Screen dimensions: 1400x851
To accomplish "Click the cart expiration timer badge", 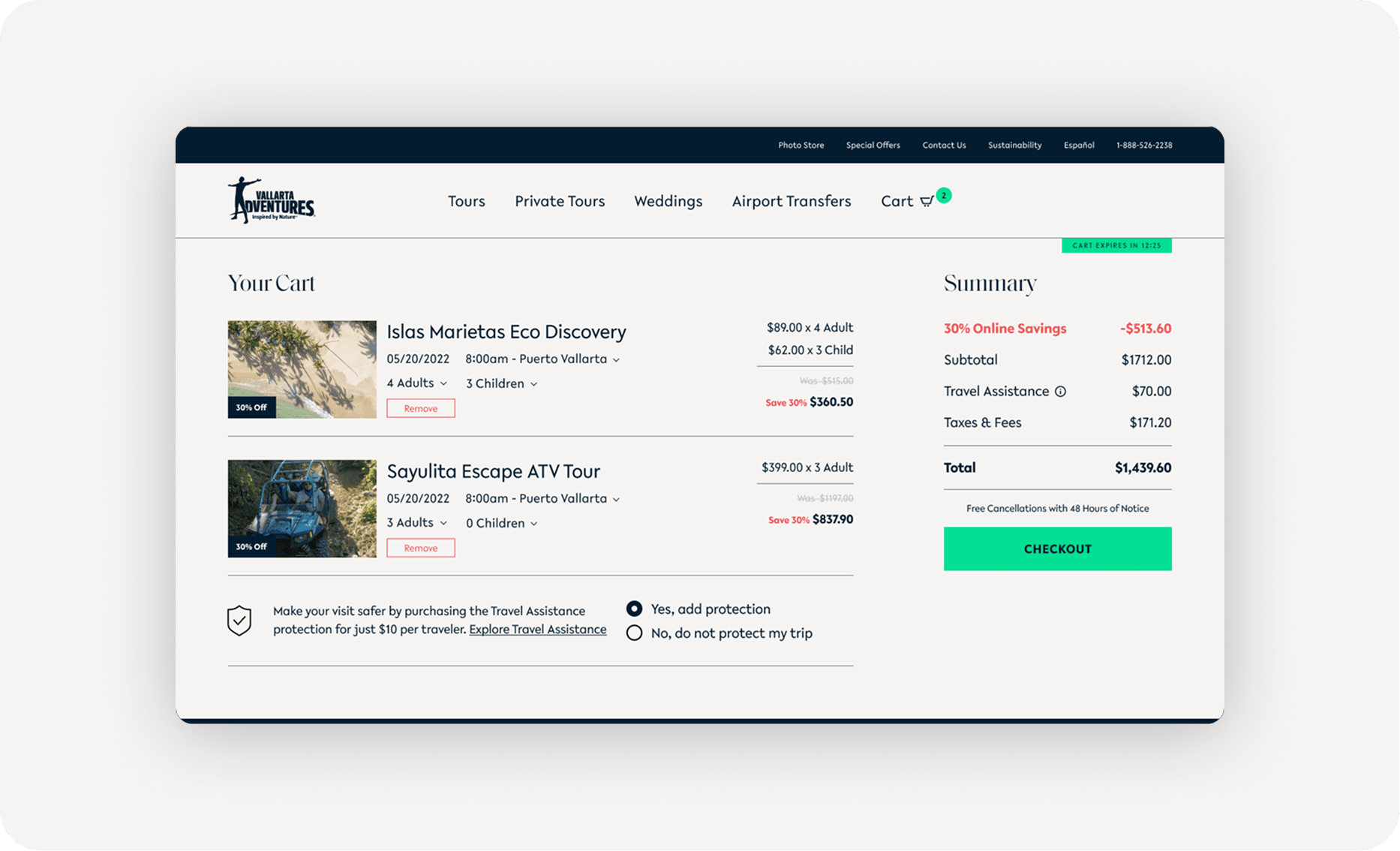I will pyautogui.click(x=1116, y=245).
